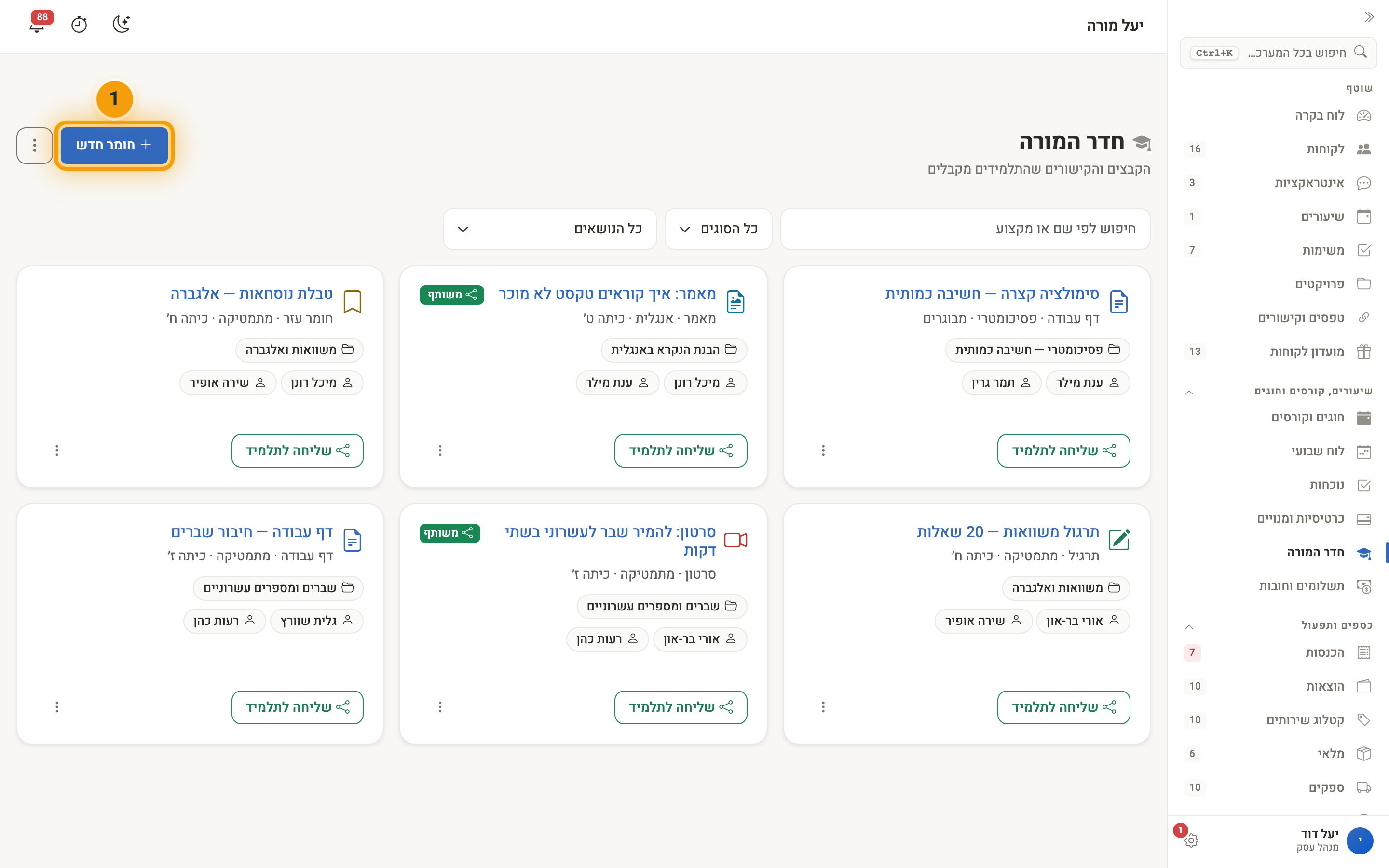Click global search חיפוש בכל המערכת field
This screenshot has width=1389, height=868.
1278,53
